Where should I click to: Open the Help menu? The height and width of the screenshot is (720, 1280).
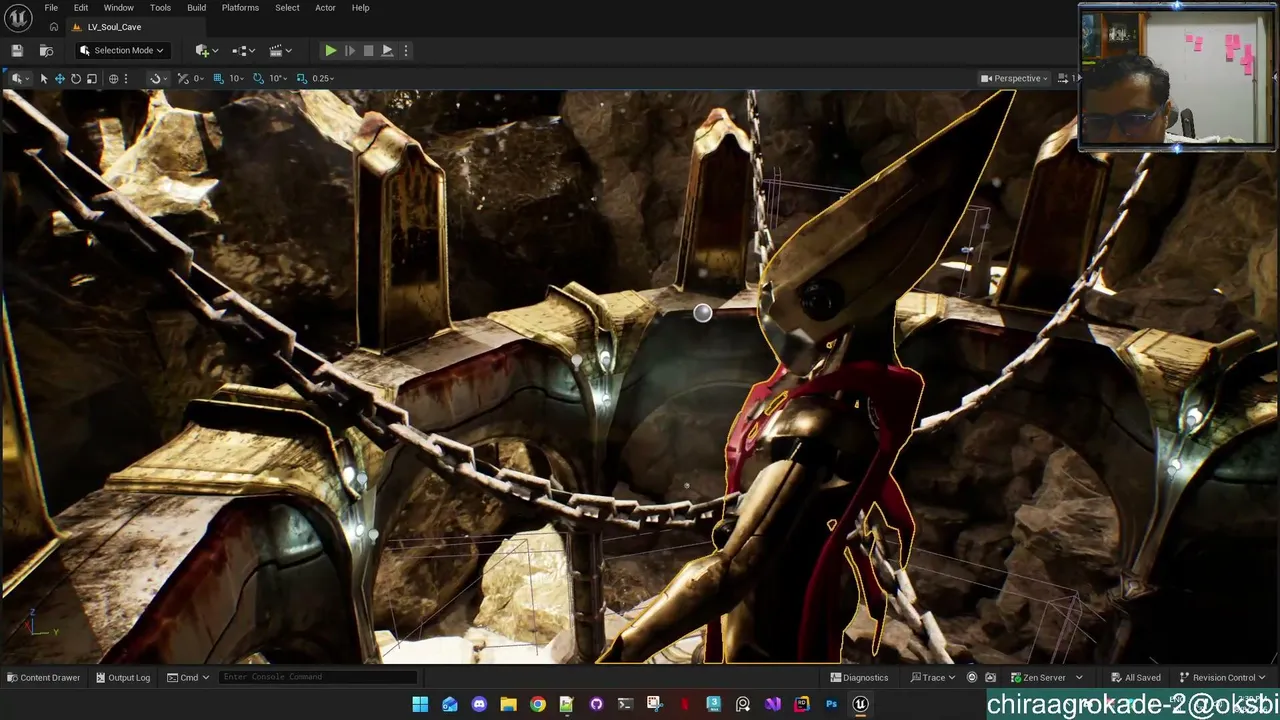tap(360, 8)
